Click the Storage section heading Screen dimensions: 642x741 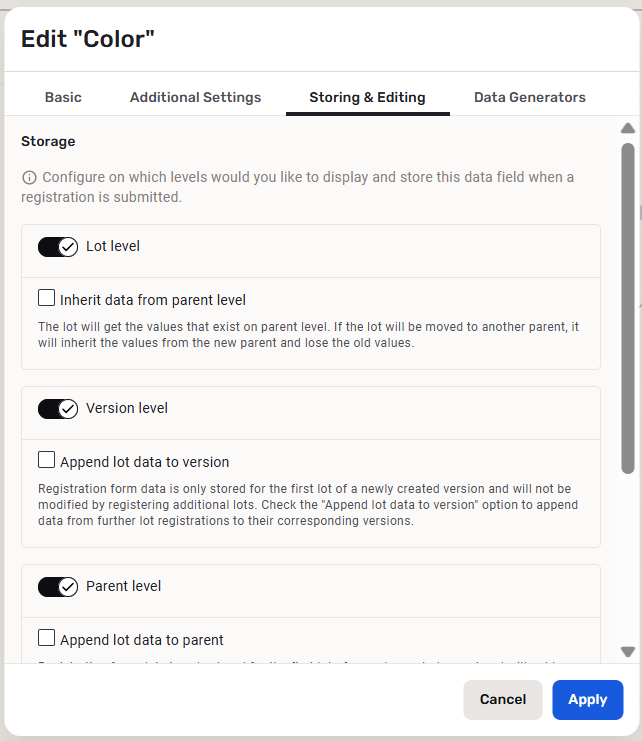[x=48, y=142]
